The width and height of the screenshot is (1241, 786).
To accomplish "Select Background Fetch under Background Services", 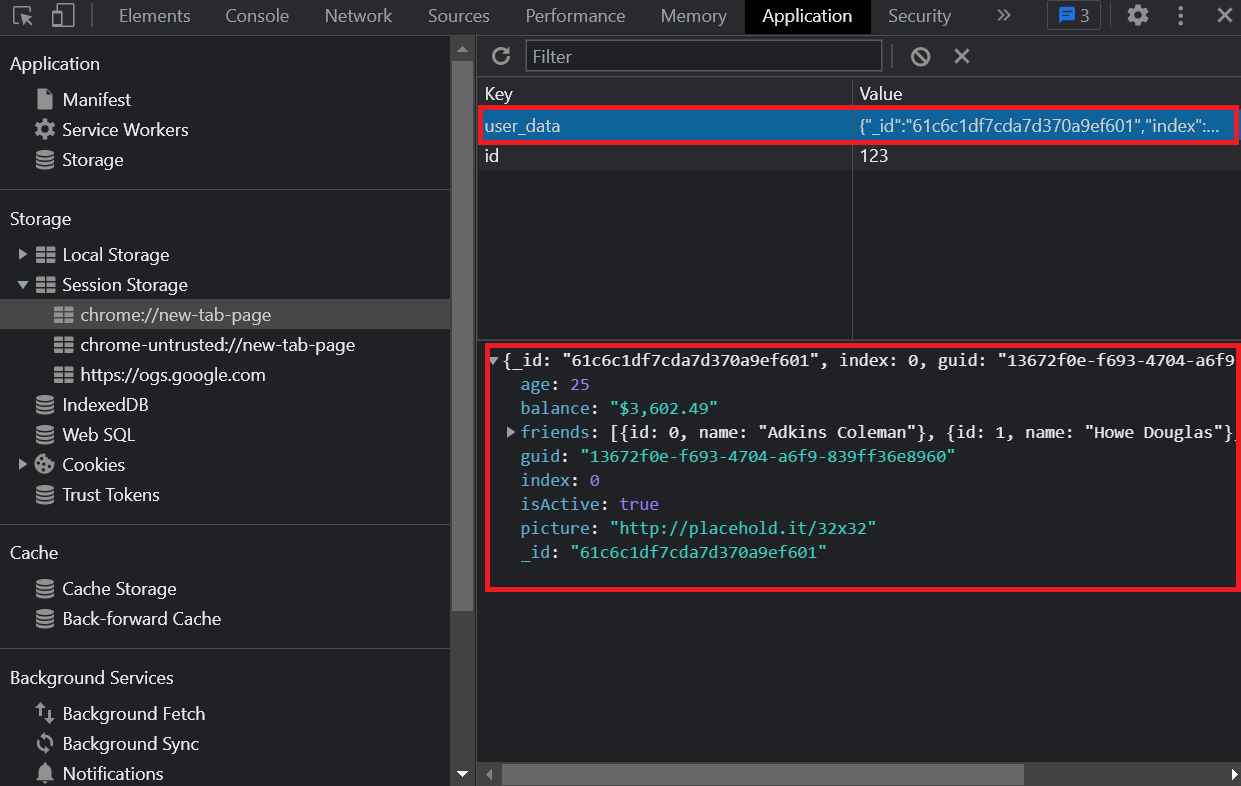I will tap(134, 713).
